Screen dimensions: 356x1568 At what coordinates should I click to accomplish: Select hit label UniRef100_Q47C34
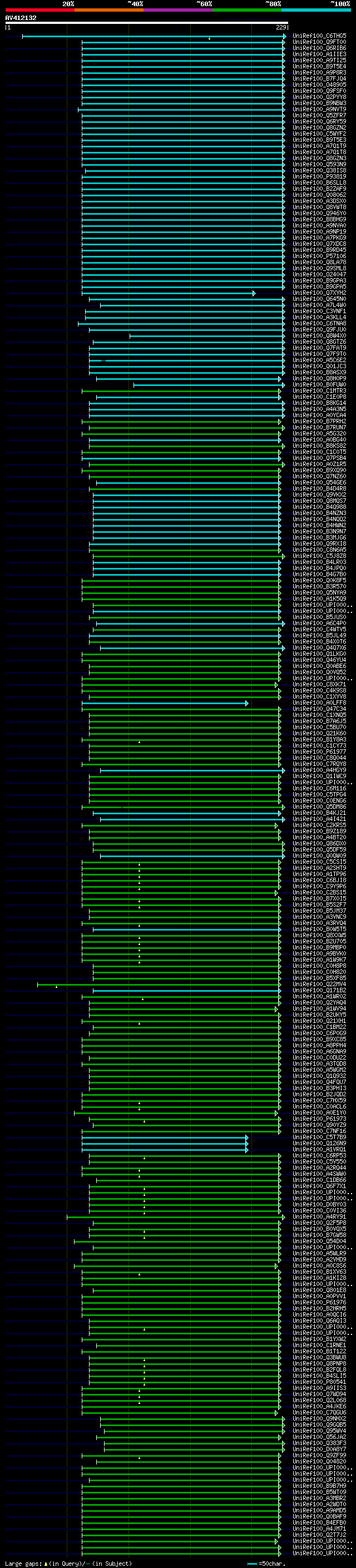point(319,709)
